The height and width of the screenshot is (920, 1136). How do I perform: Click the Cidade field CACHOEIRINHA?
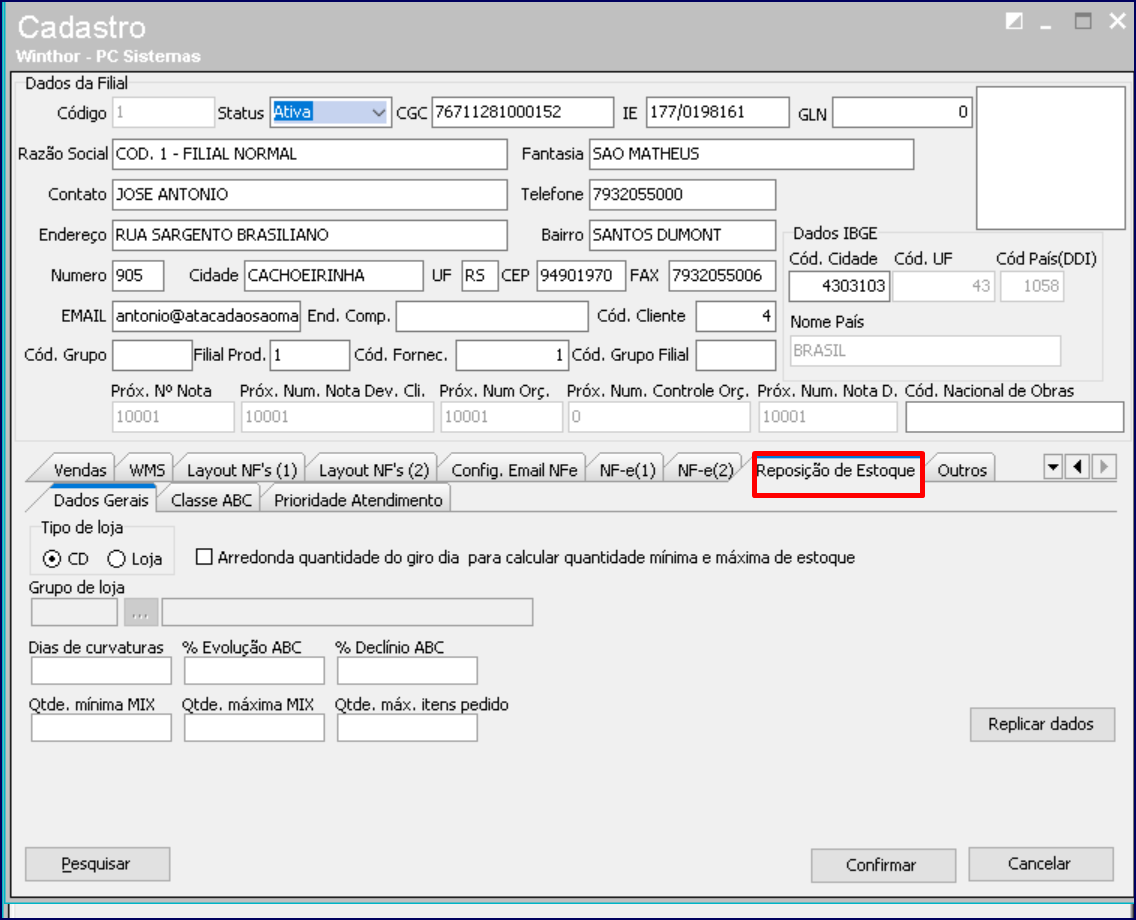tap(333, 276)
